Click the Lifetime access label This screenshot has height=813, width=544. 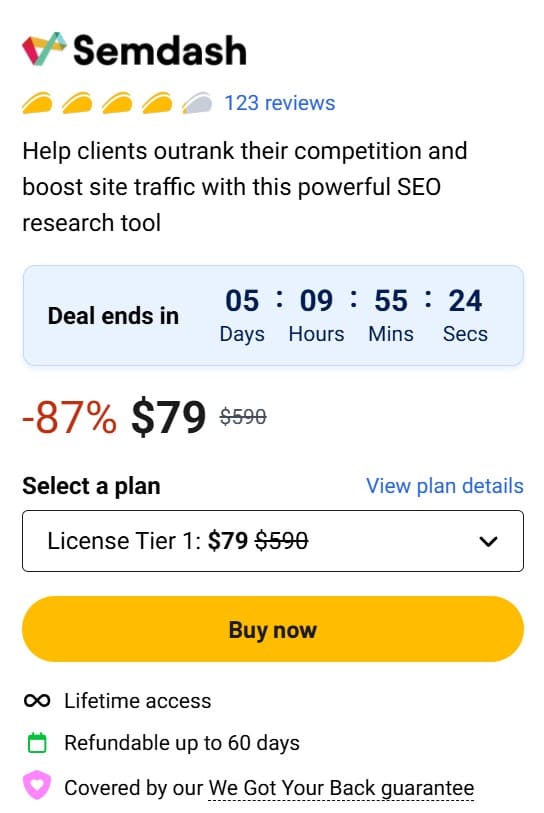pyautogui.click(x=137, y=700)
